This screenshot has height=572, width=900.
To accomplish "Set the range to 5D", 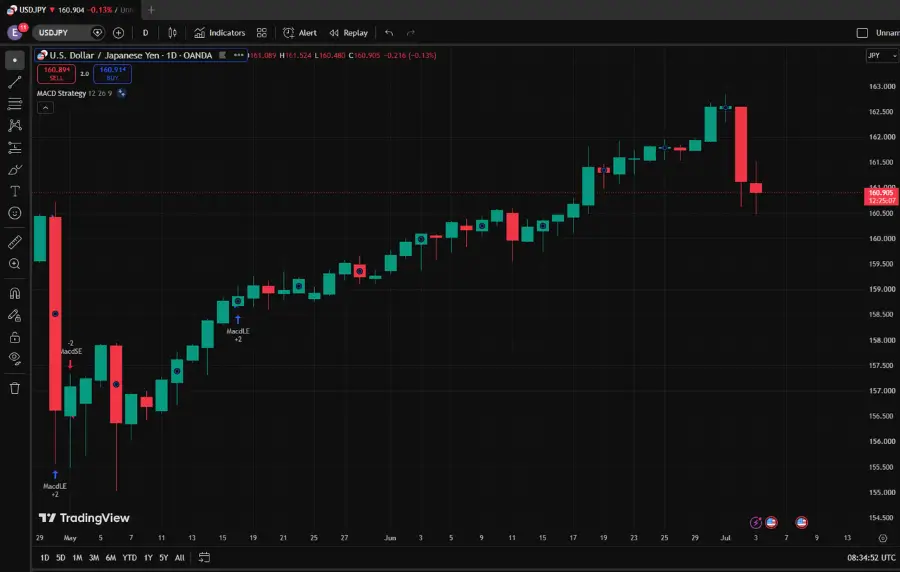I will point(61,557).
